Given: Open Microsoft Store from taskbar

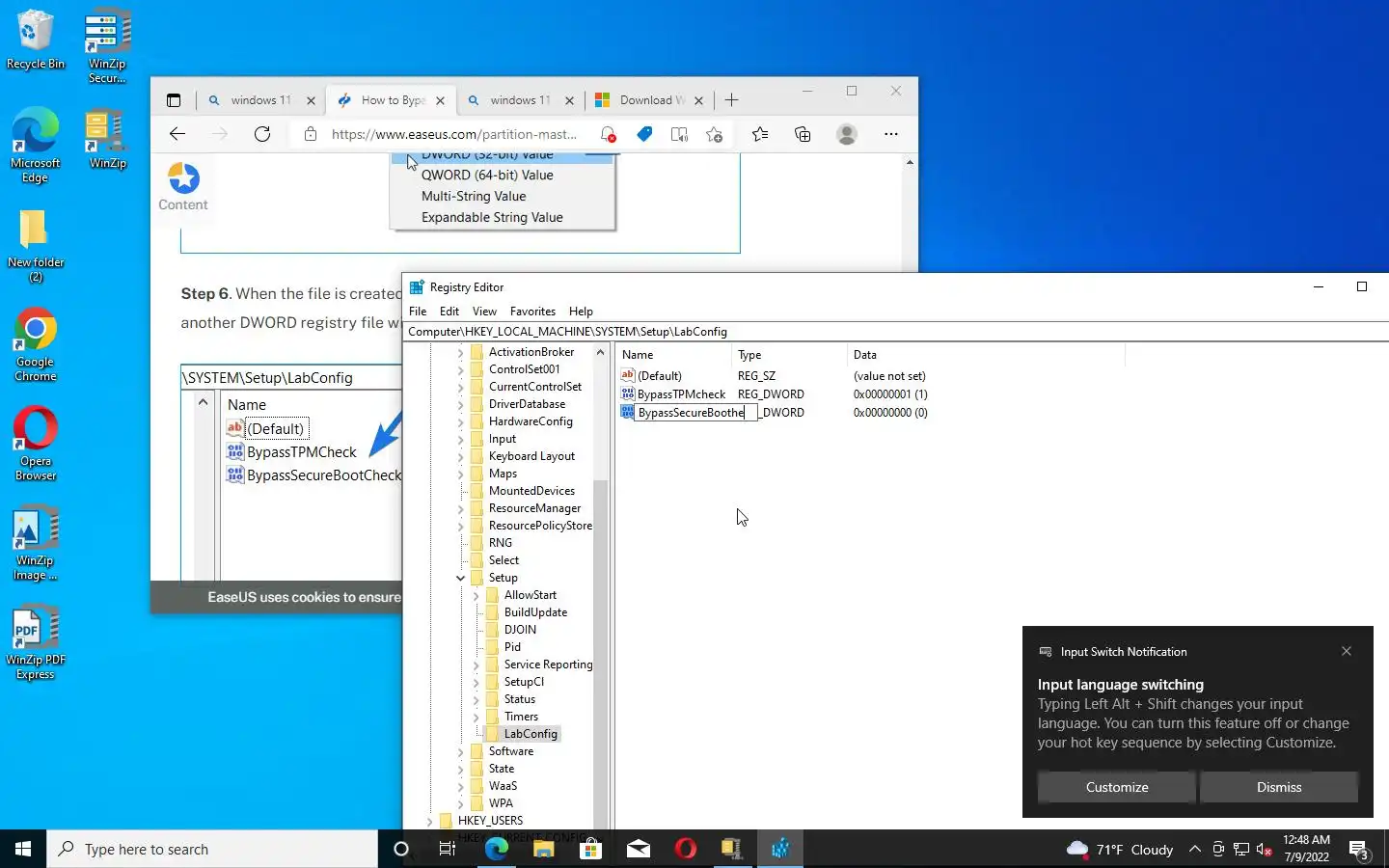Looking at the screenshot, I should [x=590, y=849].
